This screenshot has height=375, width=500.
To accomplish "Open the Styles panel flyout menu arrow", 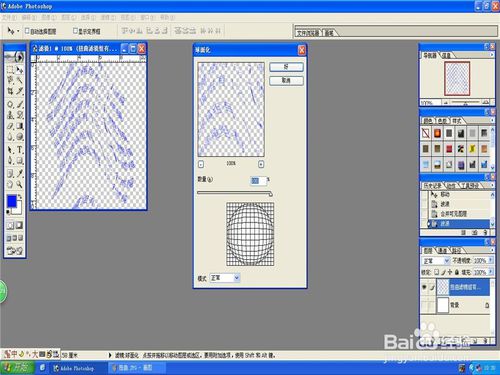I will coord(492,120).
